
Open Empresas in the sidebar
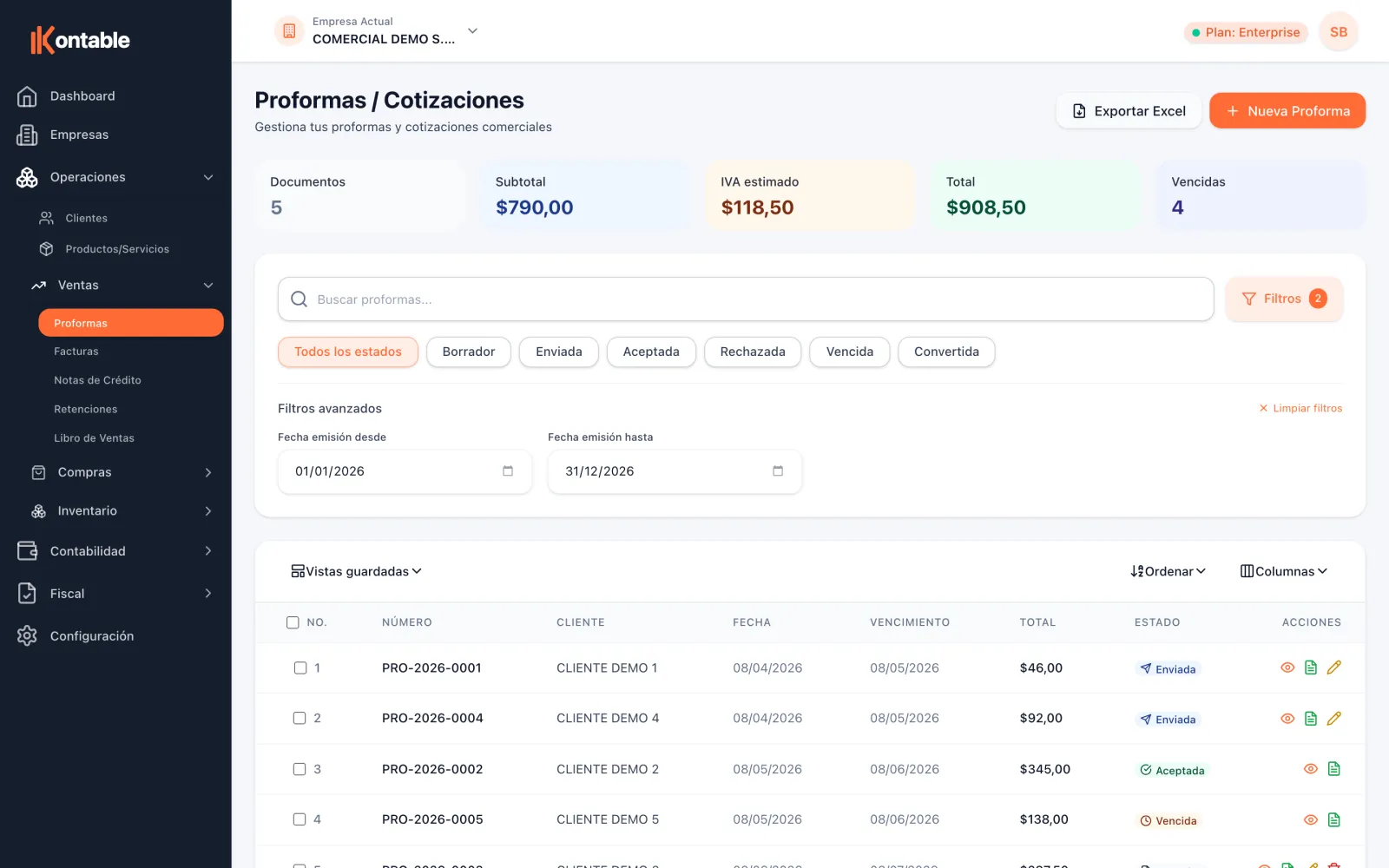[x=79, y=135]
